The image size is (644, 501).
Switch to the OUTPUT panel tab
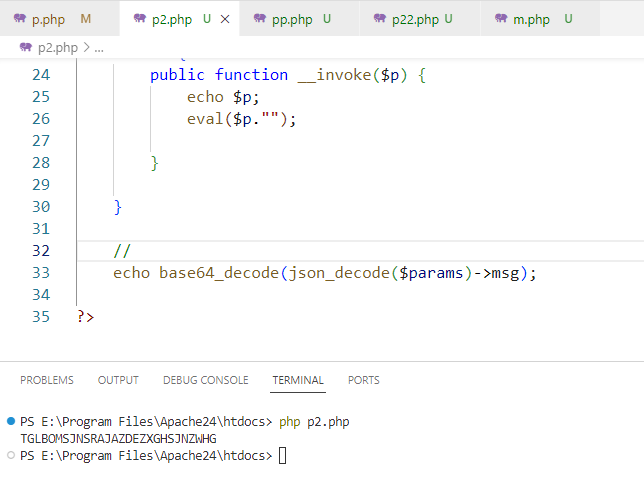pyautogui.click(x=118, y=380)
